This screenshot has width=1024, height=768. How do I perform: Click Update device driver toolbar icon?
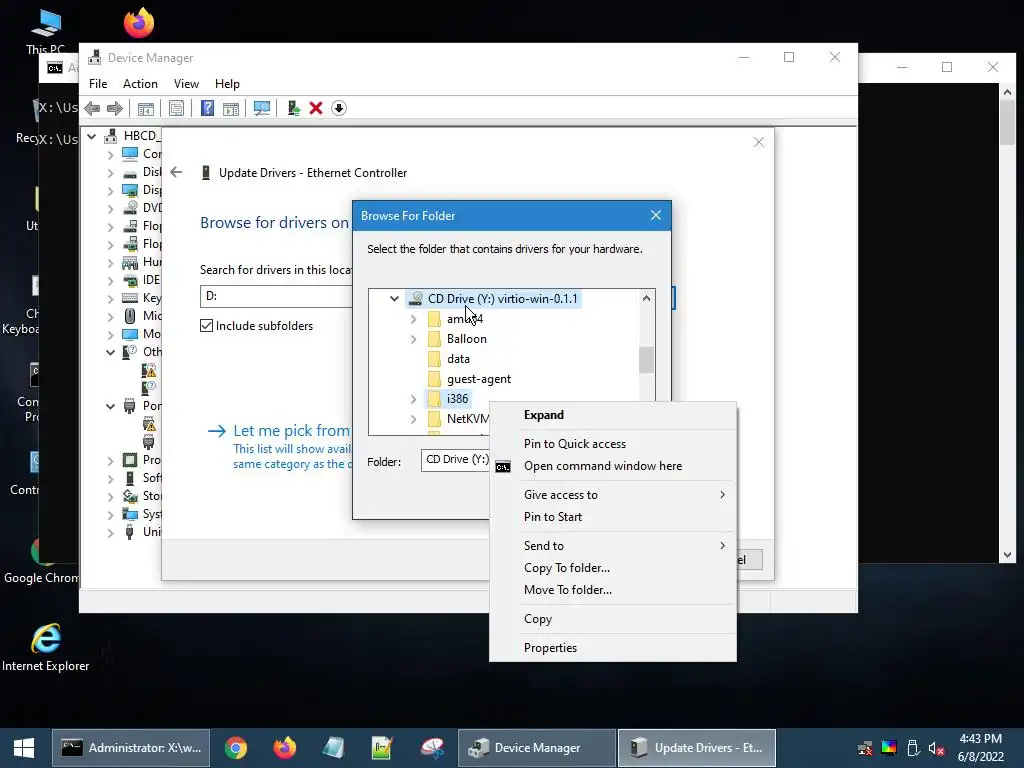293,108
